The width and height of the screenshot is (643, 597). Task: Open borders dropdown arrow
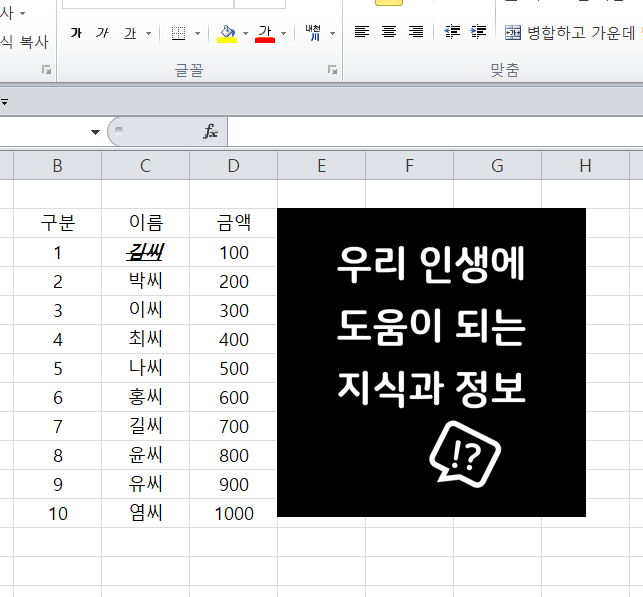tap(197, 33)
